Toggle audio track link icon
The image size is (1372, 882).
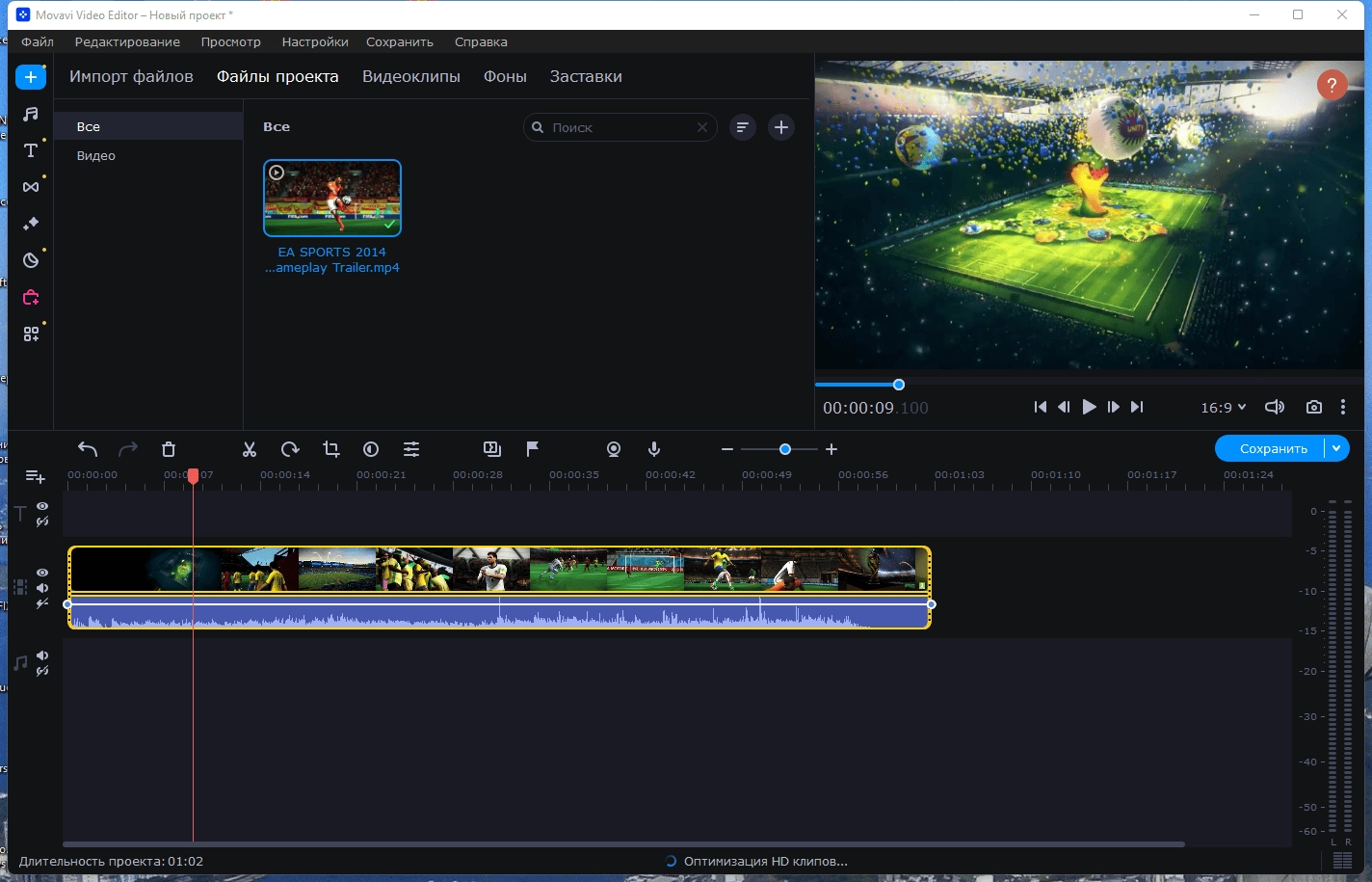[x=42, y=671]
